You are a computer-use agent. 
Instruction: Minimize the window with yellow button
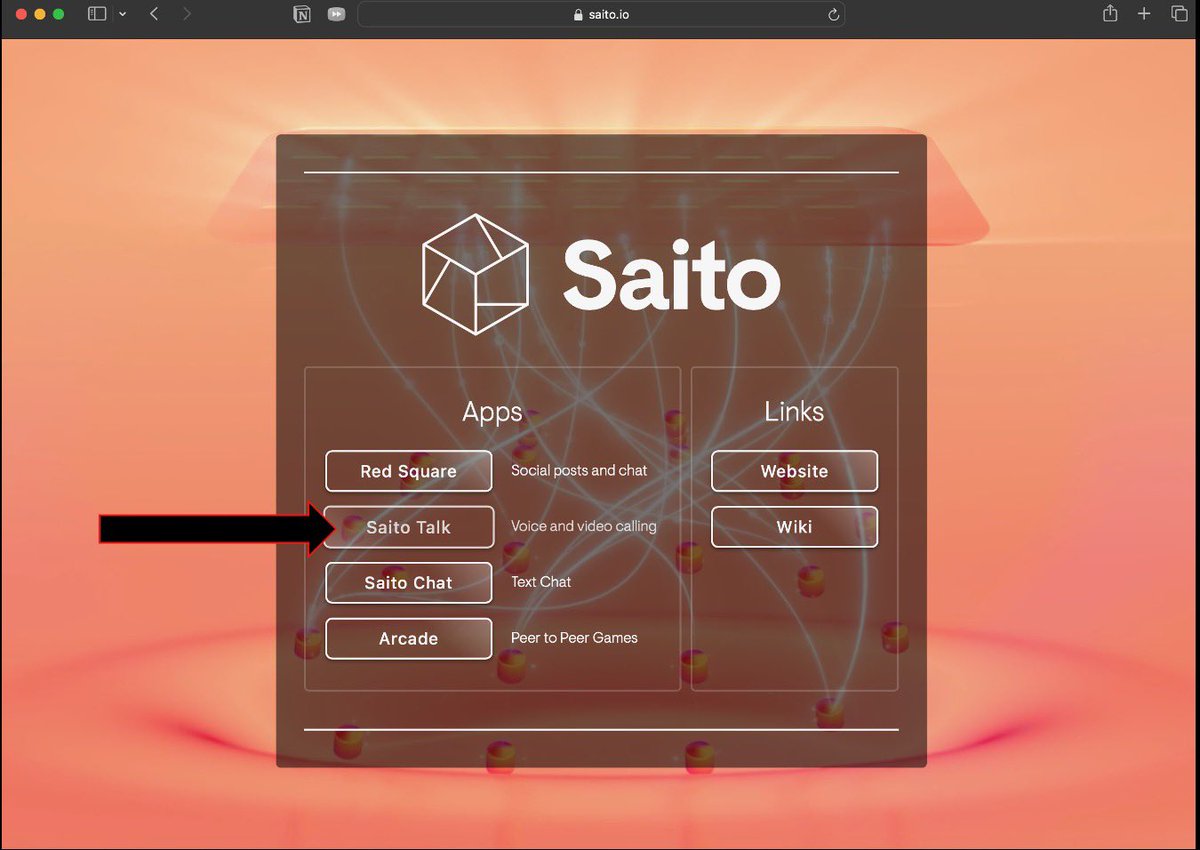(x=40, y=14)
